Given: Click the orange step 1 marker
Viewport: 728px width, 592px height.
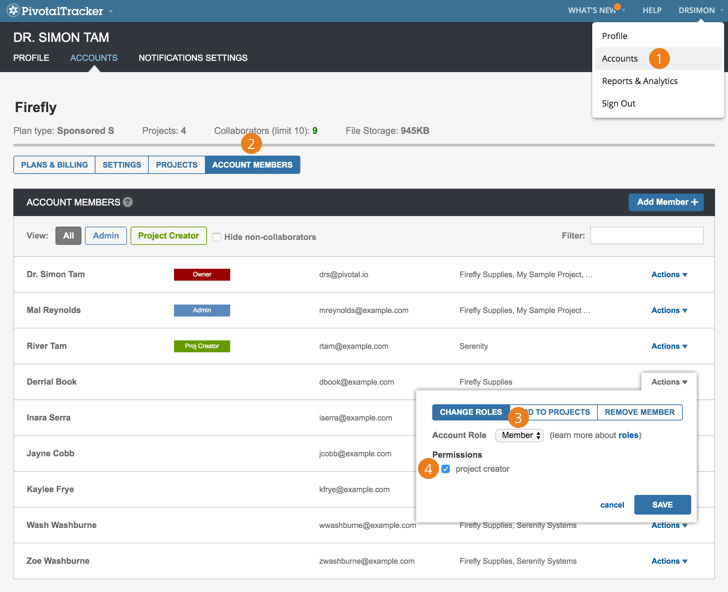Looking at the screenshot, I should 658,58.
